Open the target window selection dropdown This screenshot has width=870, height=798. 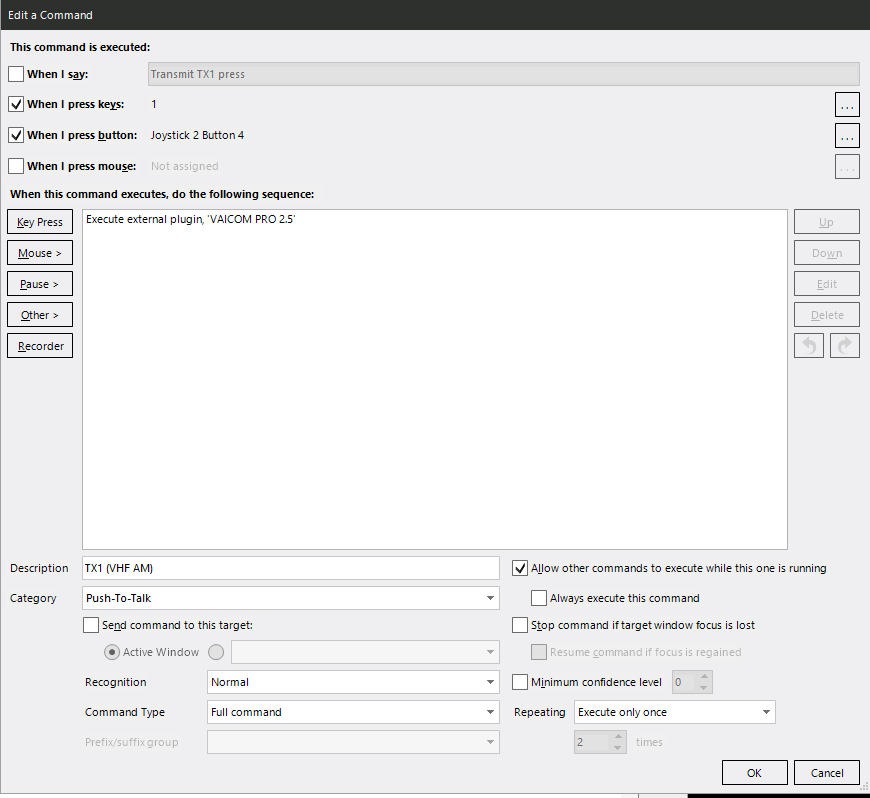365,652
